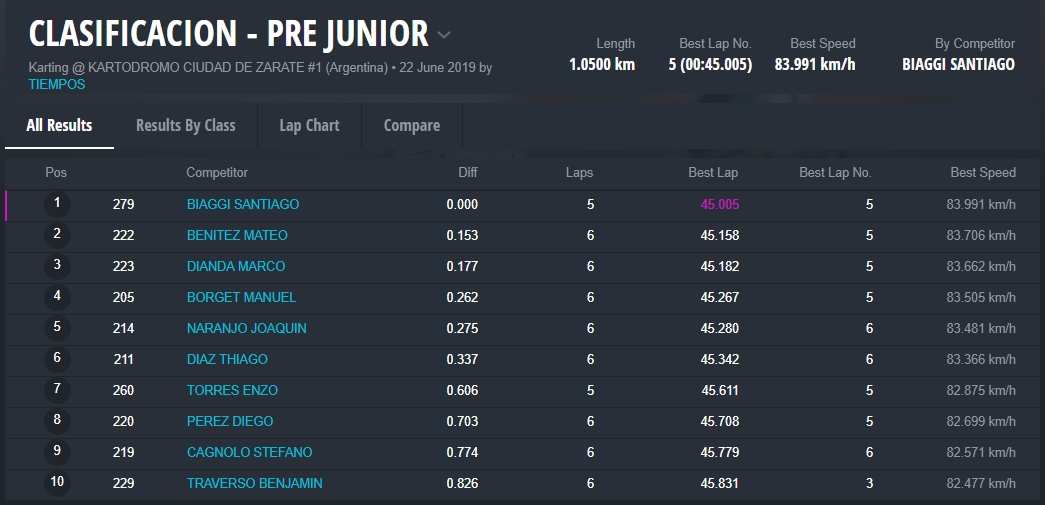Click TRAVERSO BENJAMIN's name
The width and height of the screenshot is (1045, 505).
tap(254, 483)
